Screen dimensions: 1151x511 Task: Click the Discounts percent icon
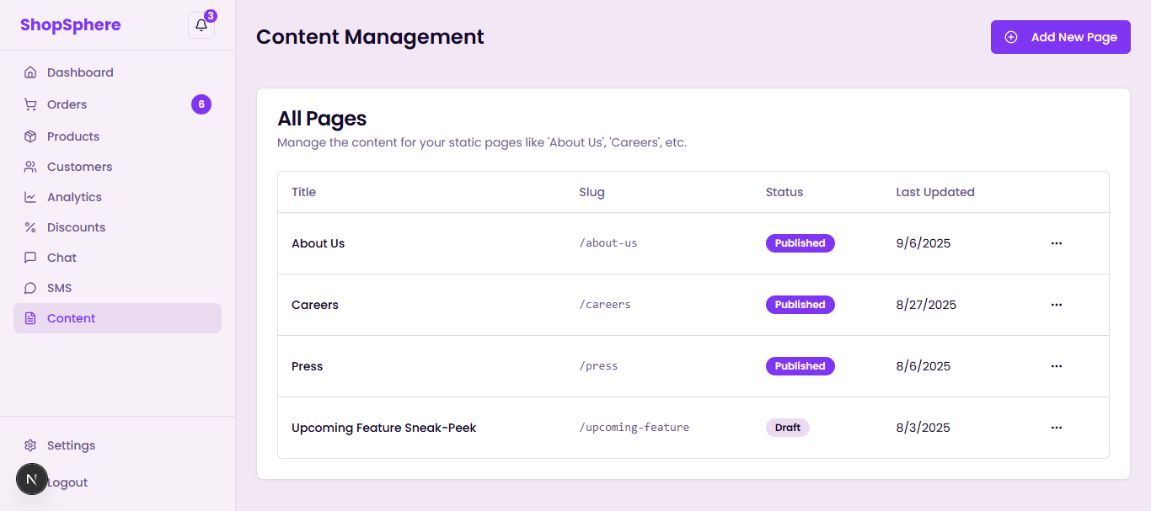[x=30, y=227]
